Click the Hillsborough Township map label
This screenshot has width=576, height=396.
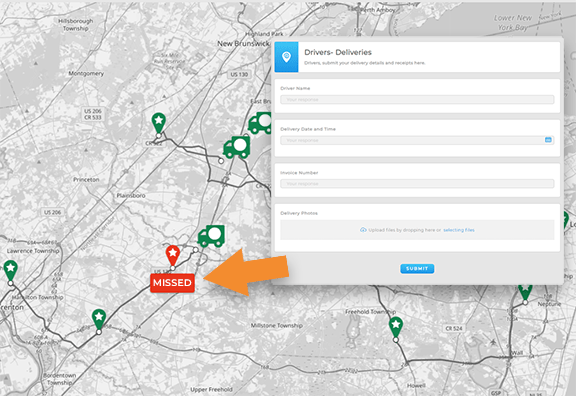tap(75, 25)
